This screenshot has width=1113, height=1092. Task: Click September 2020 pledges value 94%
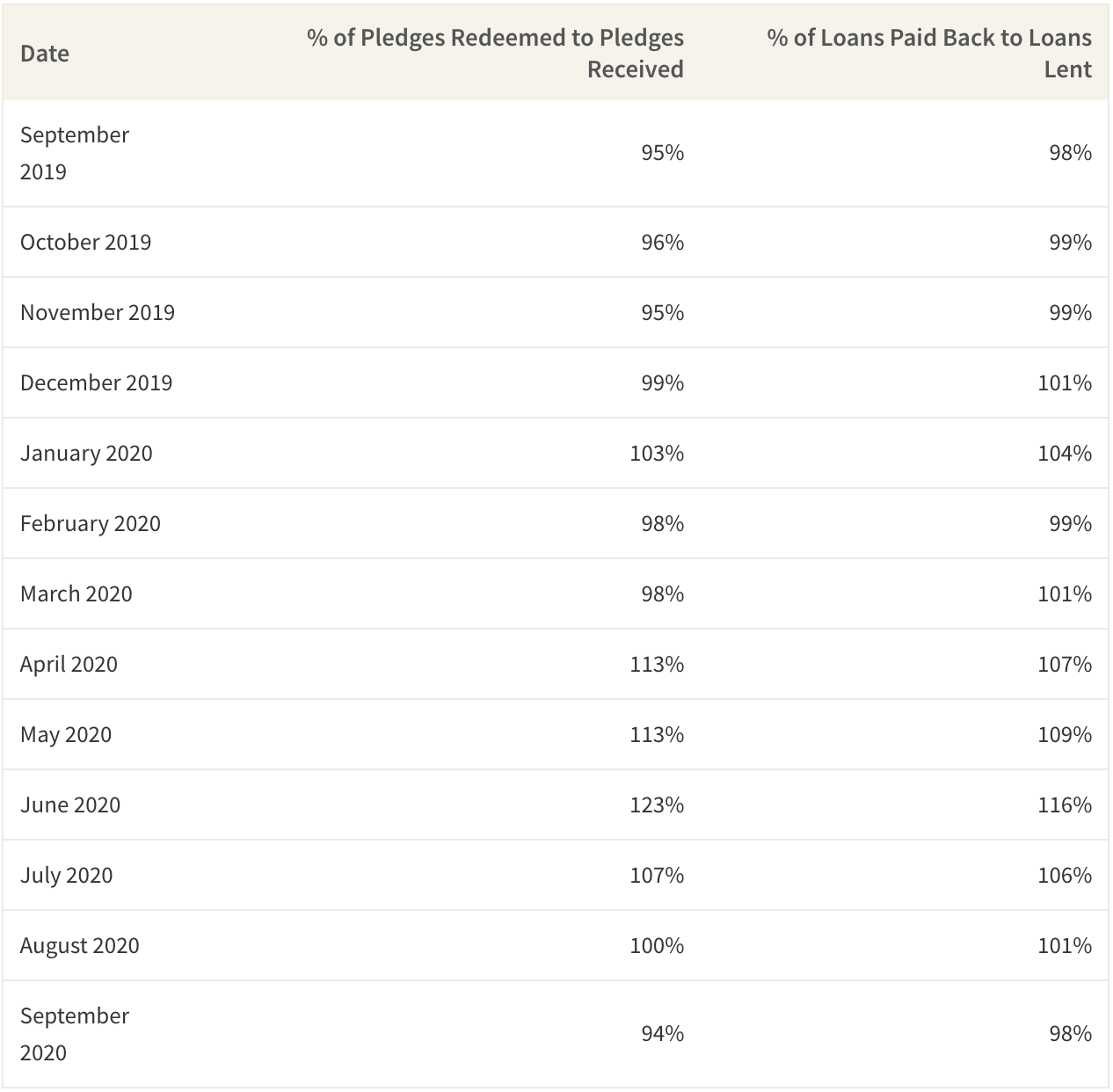point(662,1033)
